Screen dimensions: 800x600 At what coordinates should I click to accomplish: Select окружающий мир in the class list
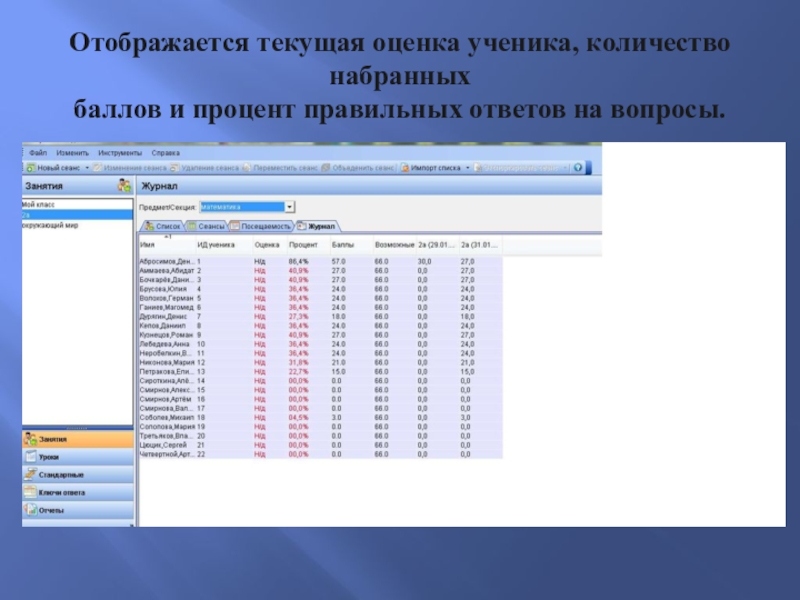coord(77,225)
